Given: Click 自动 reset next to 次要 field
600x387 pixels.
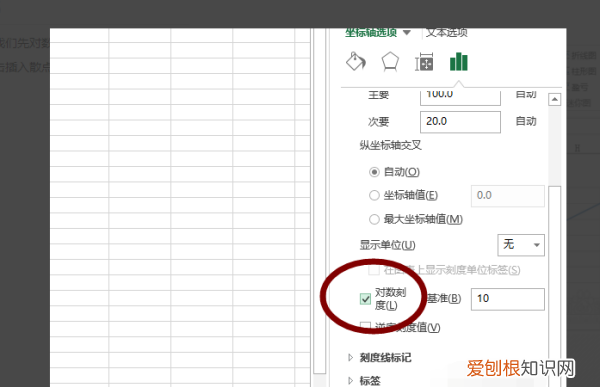Looking at the screenshot, I should (x=526, y=121).
